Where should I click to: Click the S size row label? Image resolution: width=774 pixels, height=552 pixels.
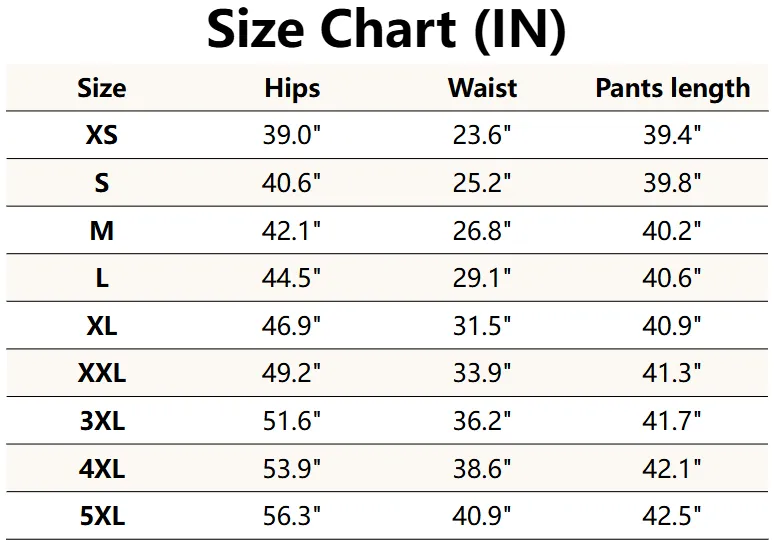pyautogui.click(x=102, y=183)
